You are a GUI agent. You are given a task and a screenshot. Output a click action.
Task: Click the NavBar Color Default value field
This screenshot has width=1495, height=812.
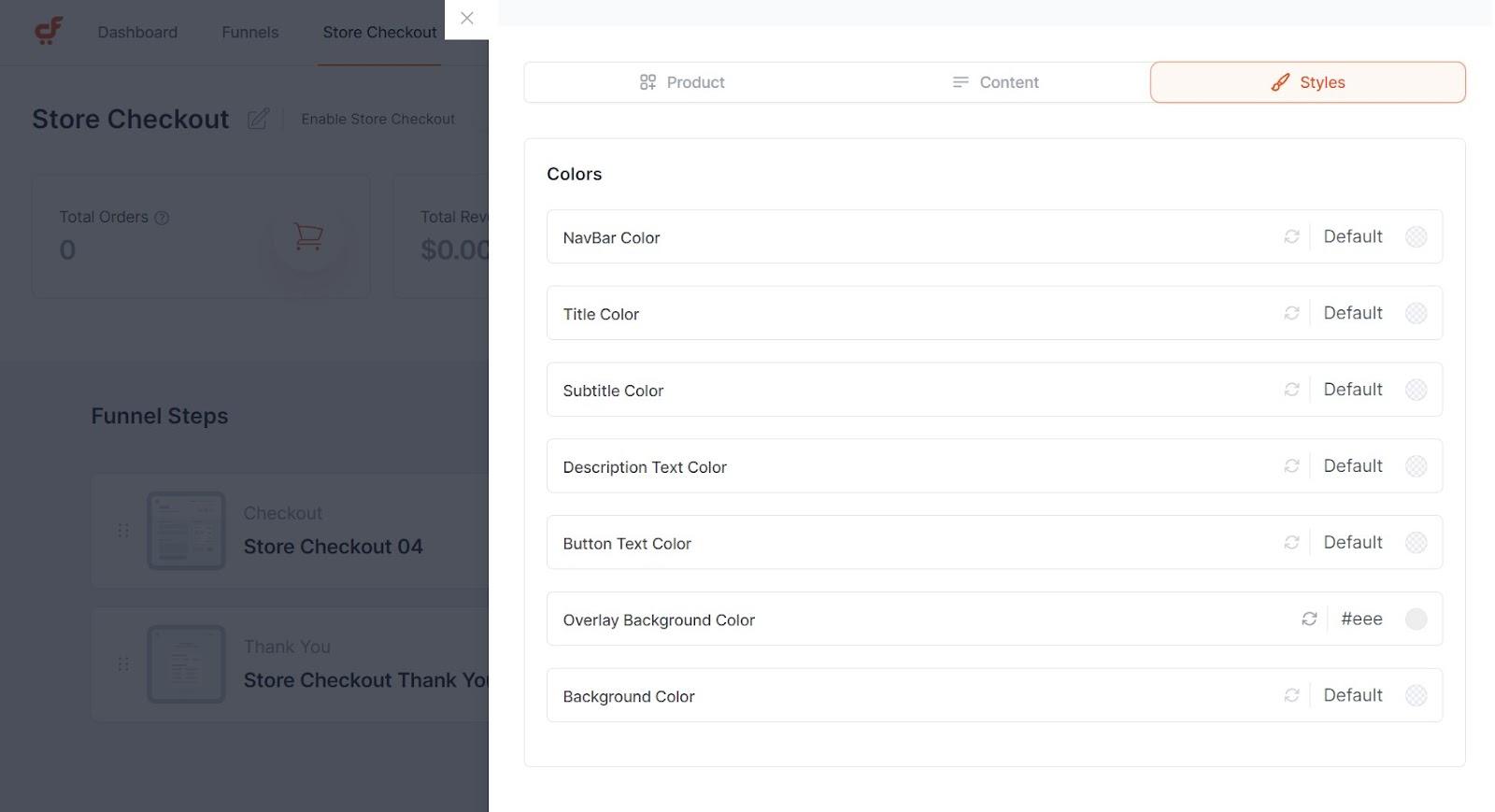click(1352, 236)
